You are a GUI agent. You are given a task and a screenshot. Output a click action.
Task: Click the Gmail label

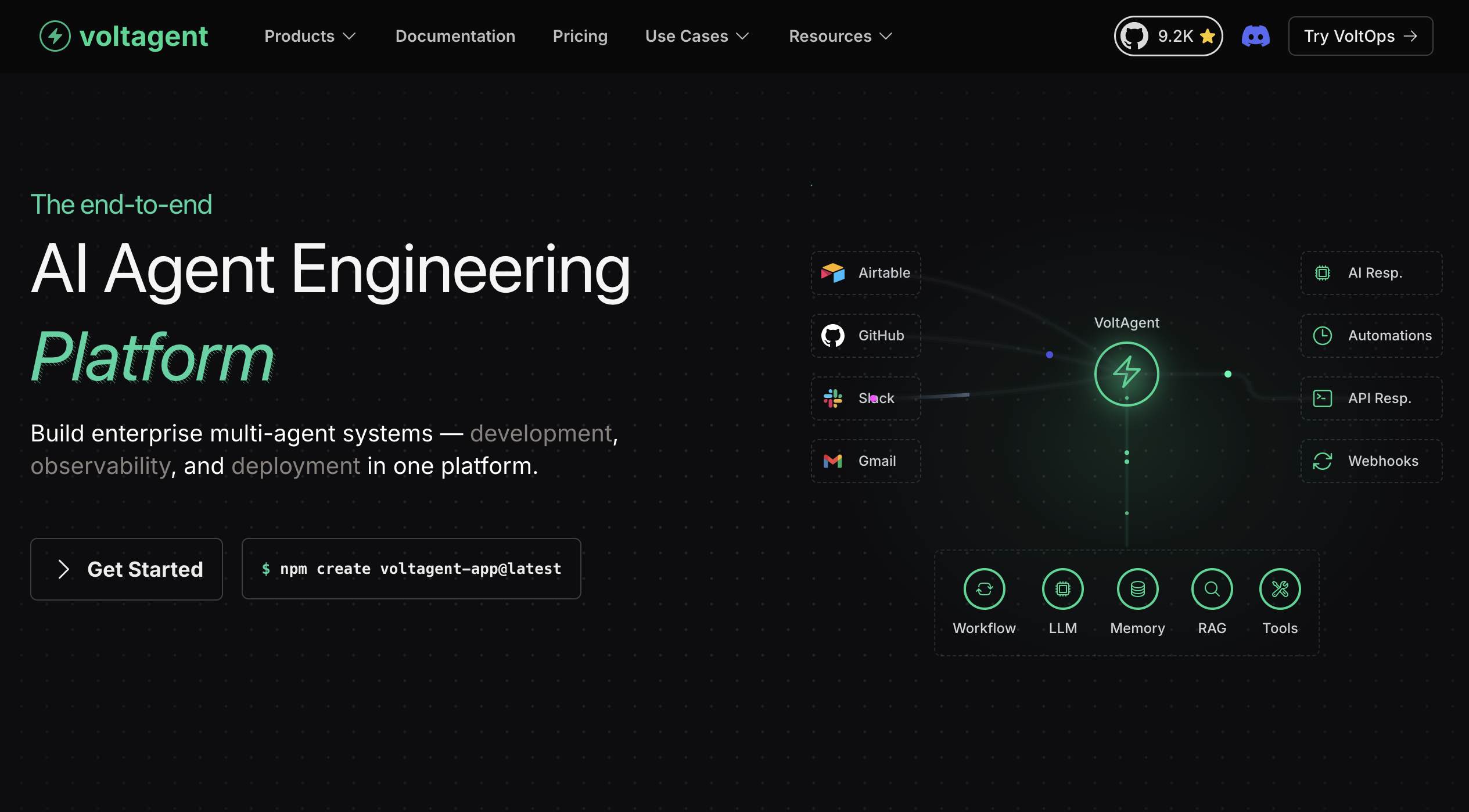pos(877,461)
